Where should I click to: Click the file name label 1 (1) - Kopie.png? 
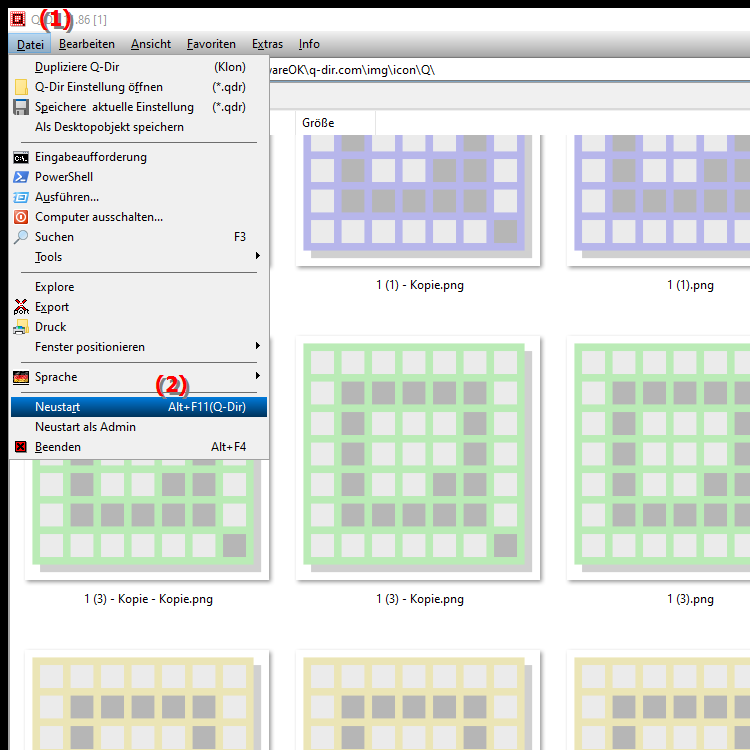pos(419,286)
